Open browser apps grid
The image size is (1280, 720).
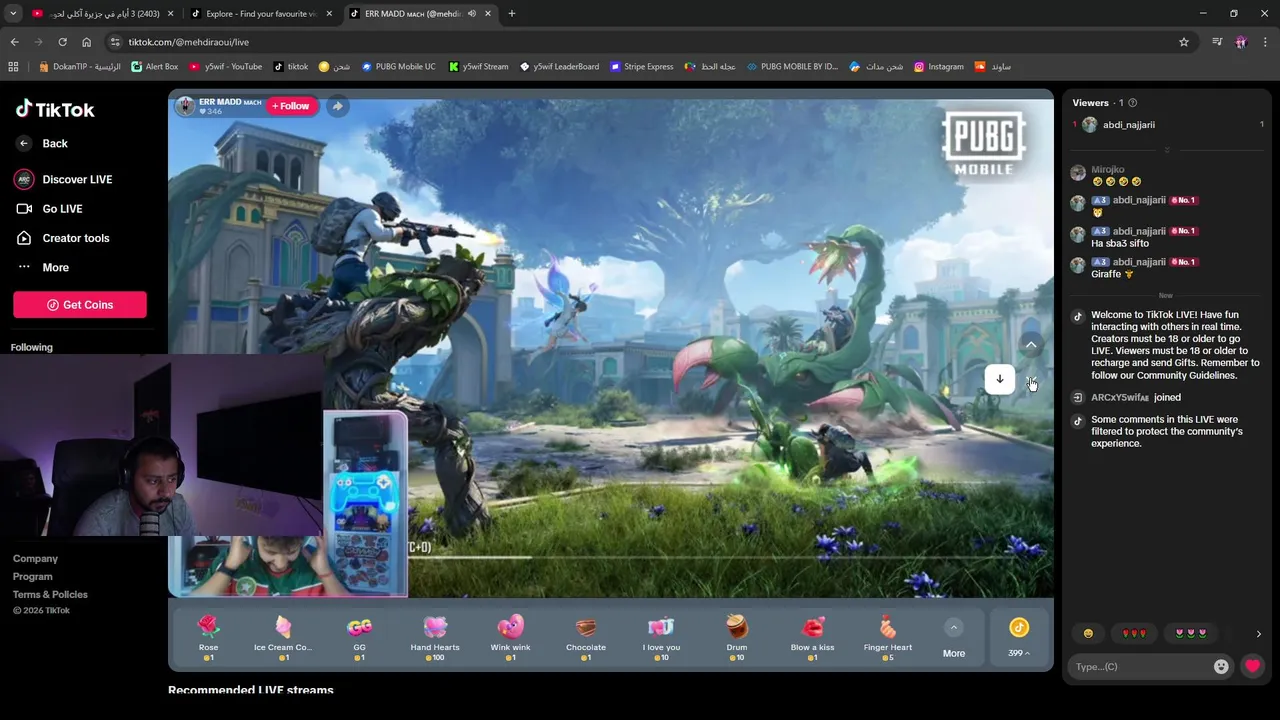[x=13, y=67]
